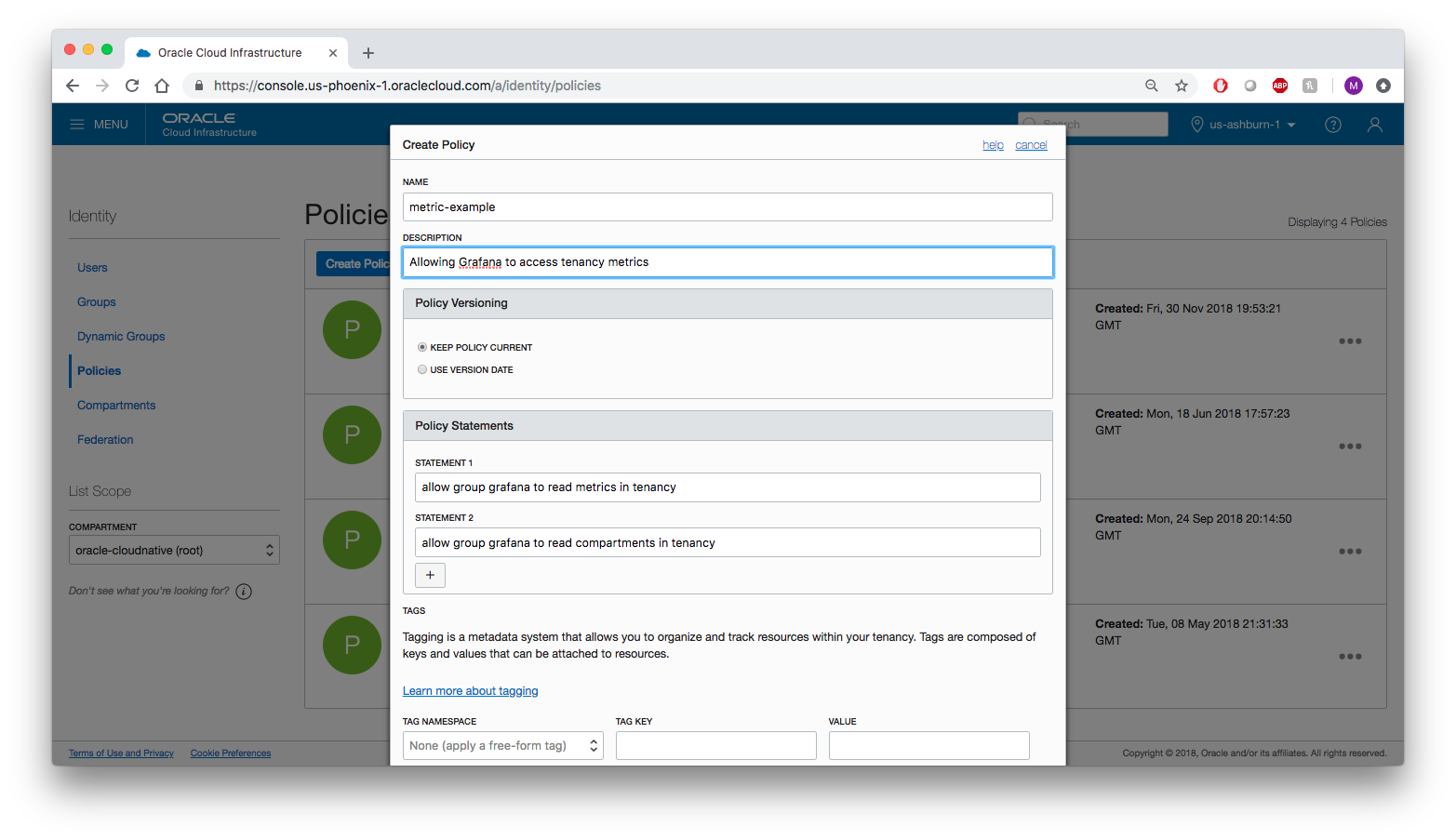
Task: Open the user profile avatar icon
Action: pos(1374,124)
